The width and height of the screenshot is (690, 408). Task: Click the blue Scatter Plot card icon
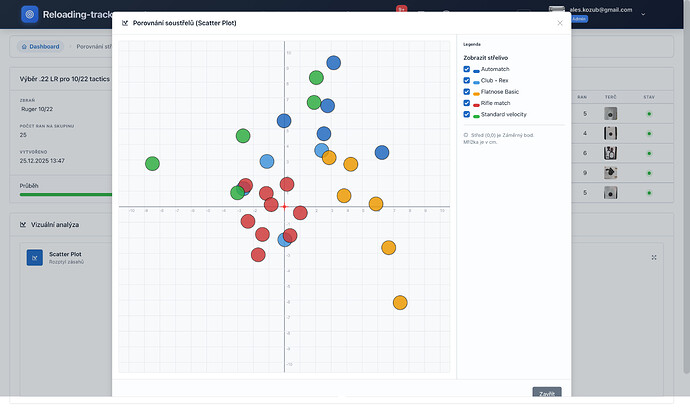(34, 258)
